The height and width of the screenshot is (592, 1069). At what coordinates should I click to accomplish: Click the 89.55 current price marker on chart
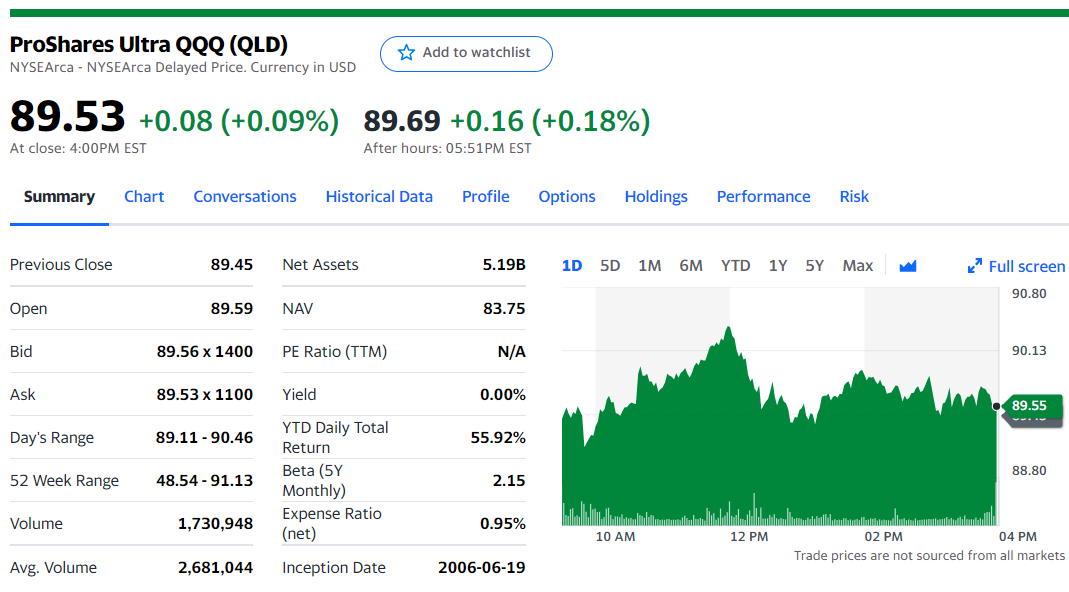click(x=1033, y=406)
